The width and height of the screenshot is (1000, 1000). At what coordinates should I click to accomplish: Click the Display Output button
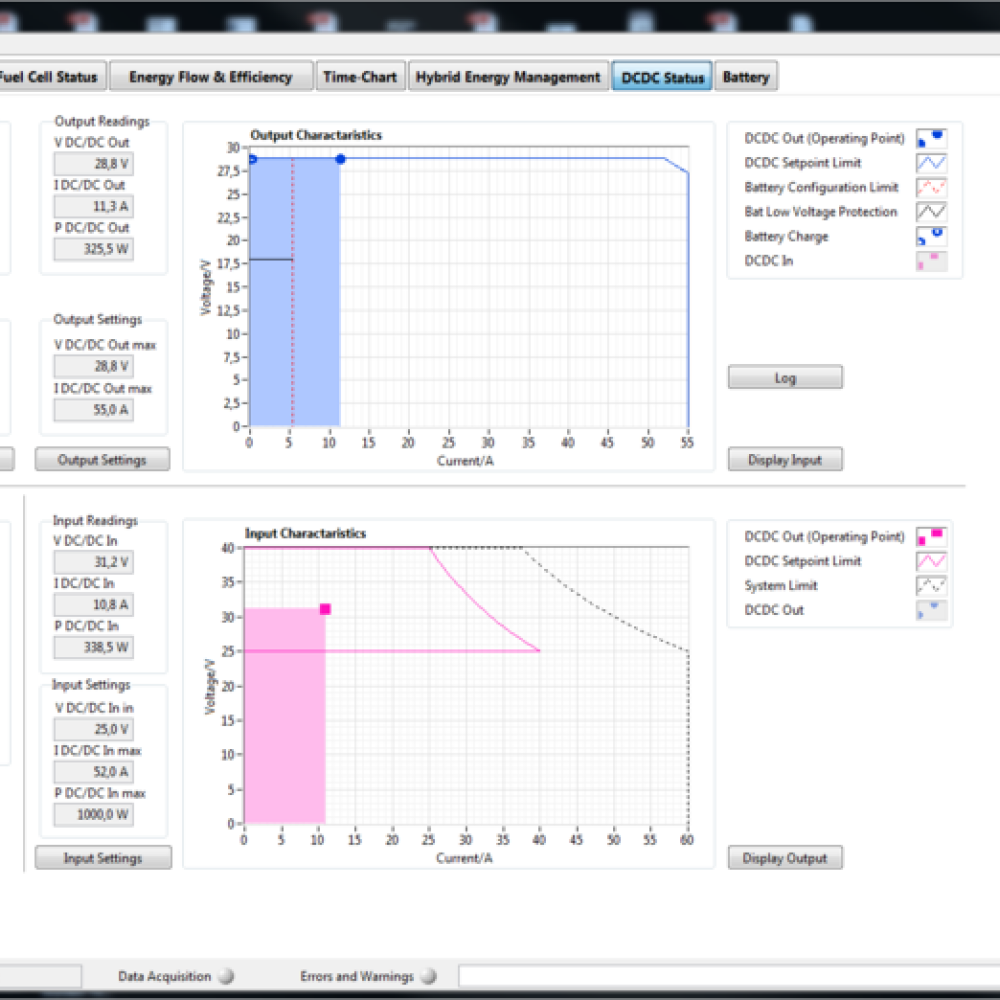(784, 857)
